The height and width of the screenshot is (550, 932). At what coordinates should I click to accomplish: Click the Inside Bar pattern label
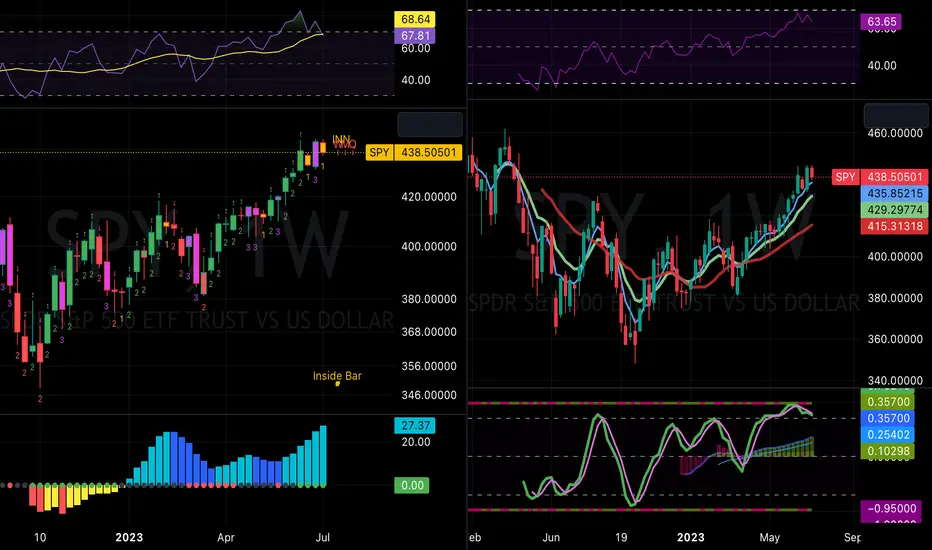337,376
